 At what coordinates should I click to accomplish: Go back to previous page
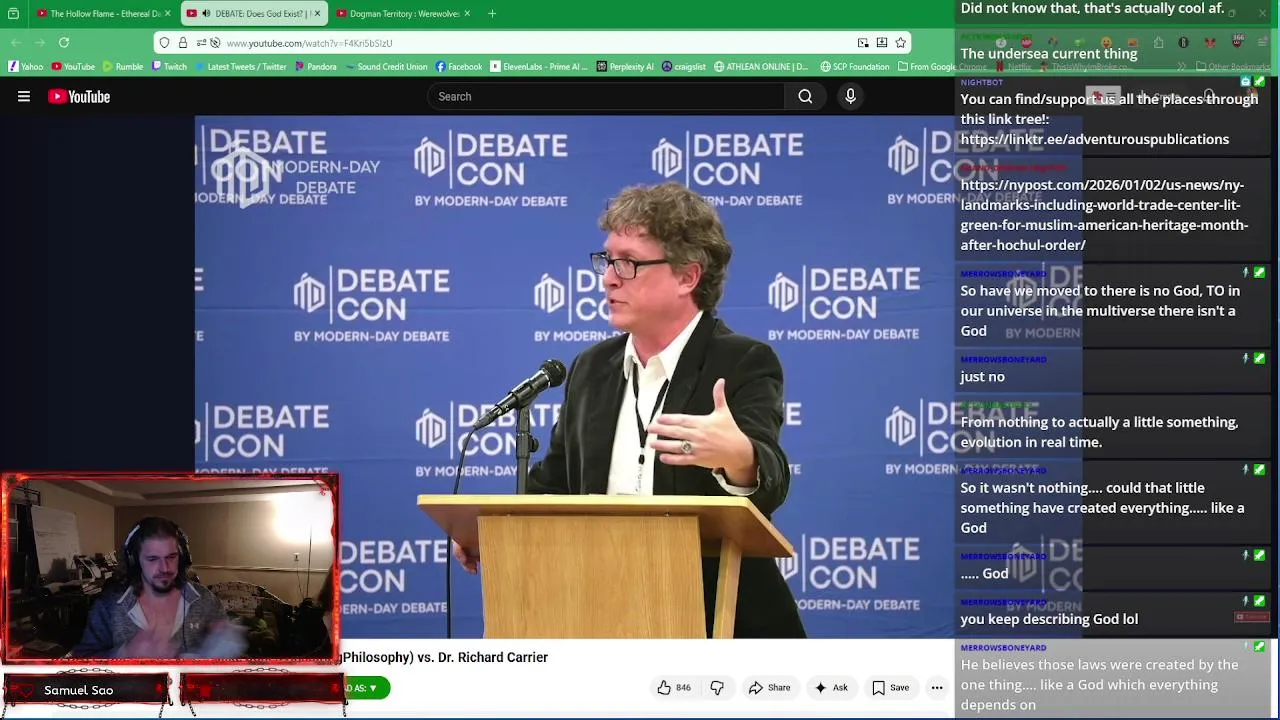(16, 43)
